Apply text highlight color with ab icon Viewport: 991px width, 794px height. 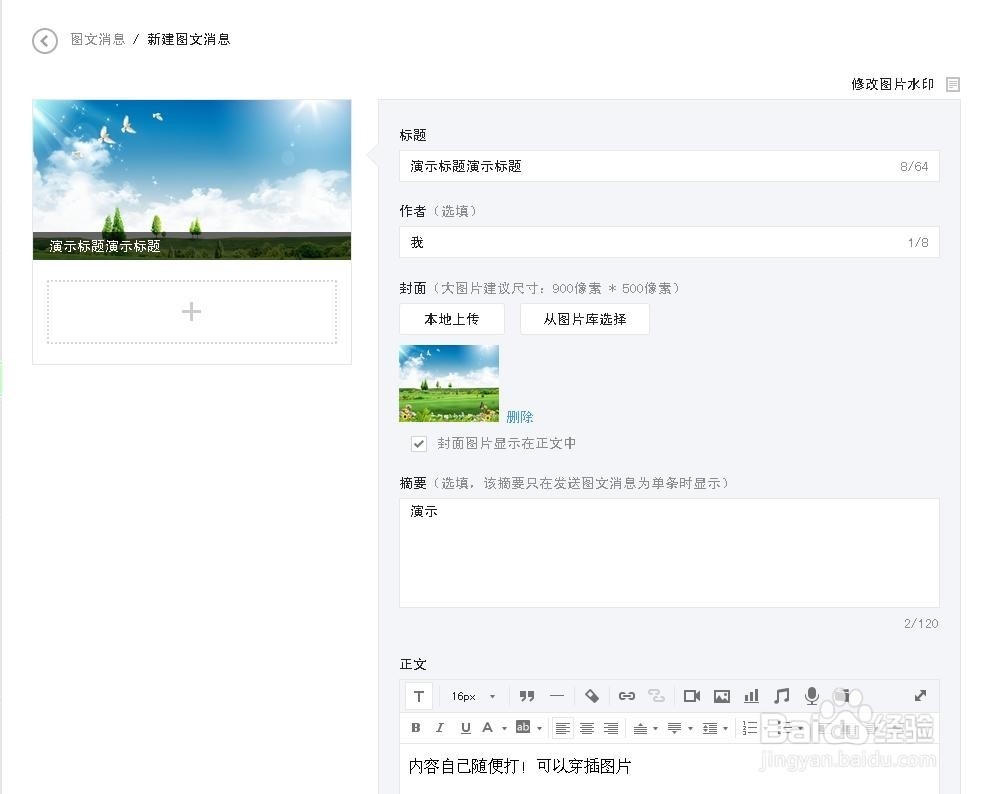523,727
